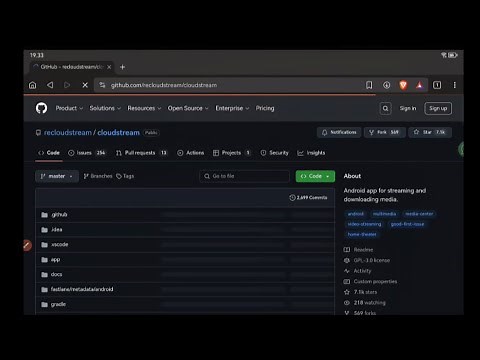Open the fastlane/metadata/android folder
Viewport: 480px width, 360px height.
pyautogui.click(x=82, y=289)
